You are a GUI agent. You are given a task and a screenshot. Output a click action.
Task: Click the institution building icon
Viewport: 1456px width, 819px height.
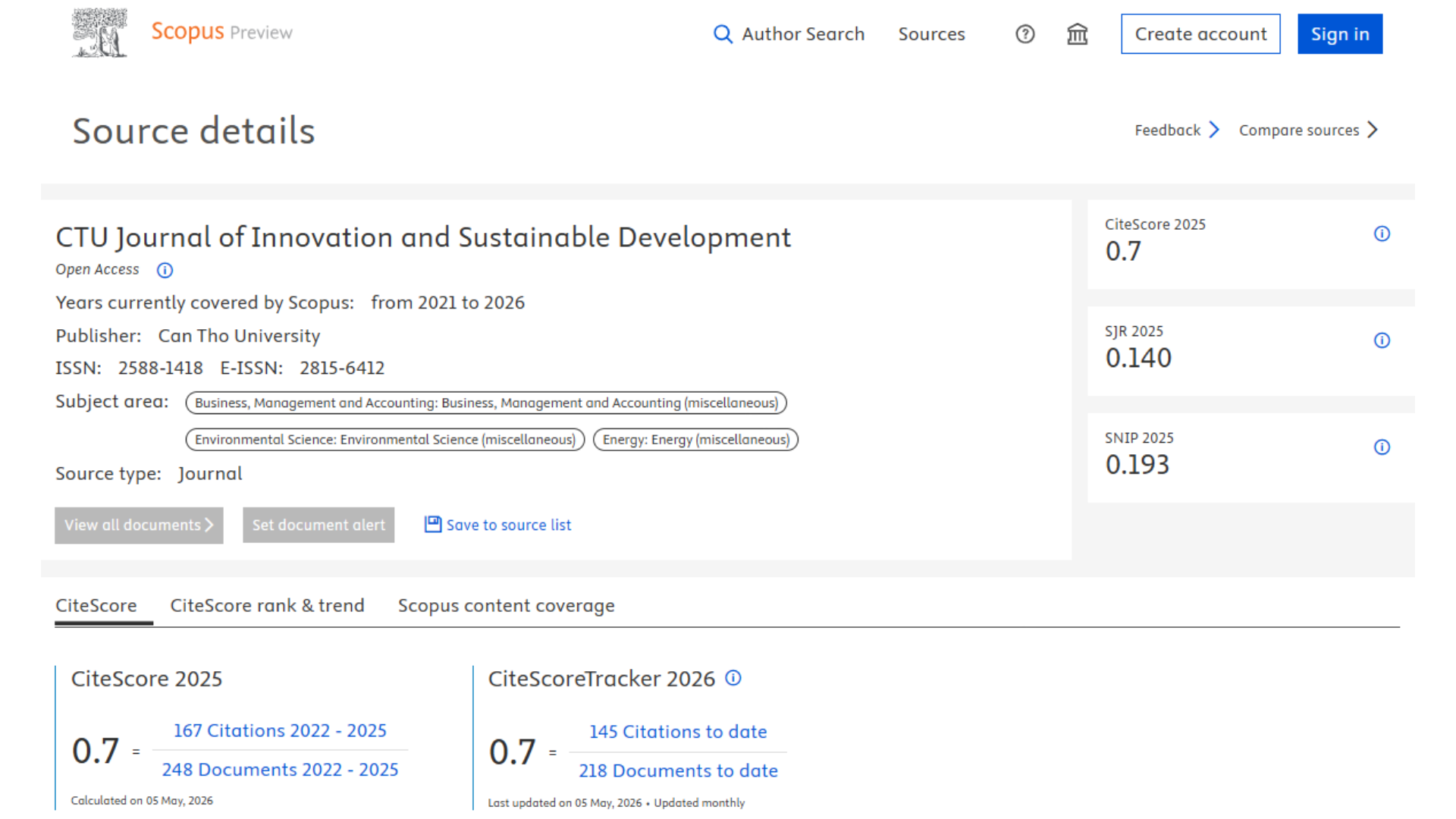point(1078,34)
